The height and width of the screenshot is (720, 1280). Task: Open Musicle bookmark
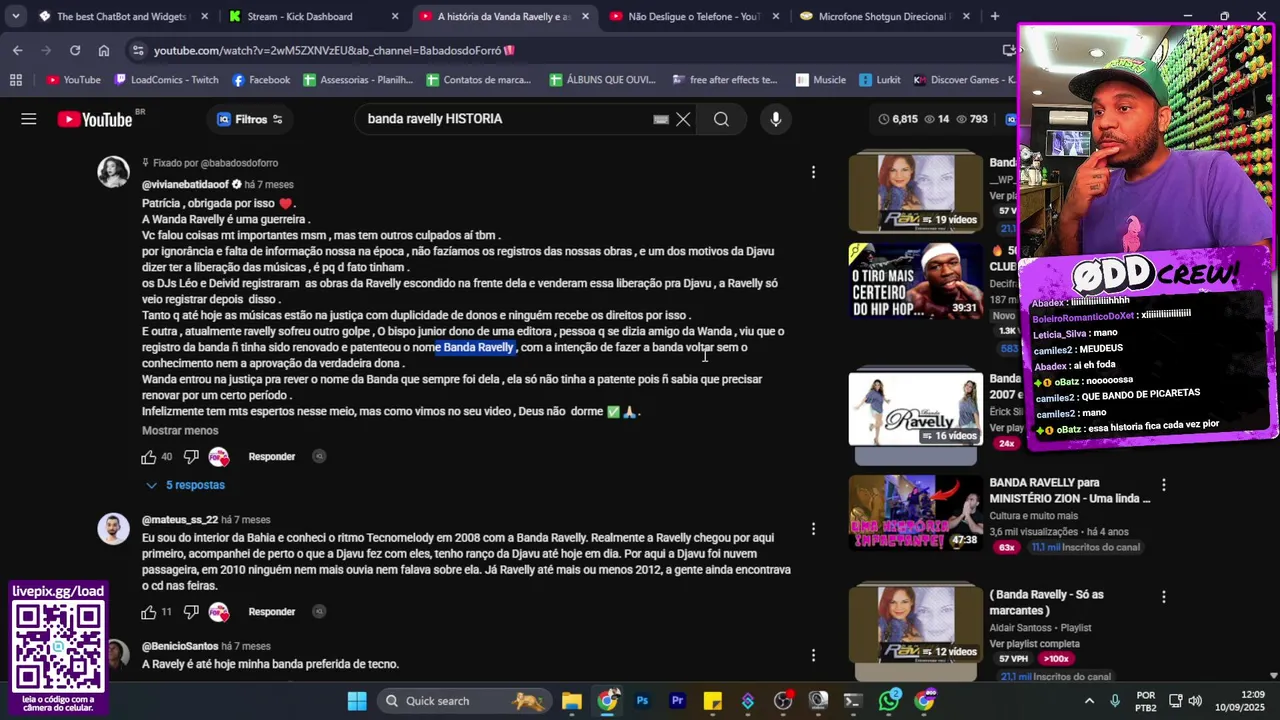[x=821, y=80]
